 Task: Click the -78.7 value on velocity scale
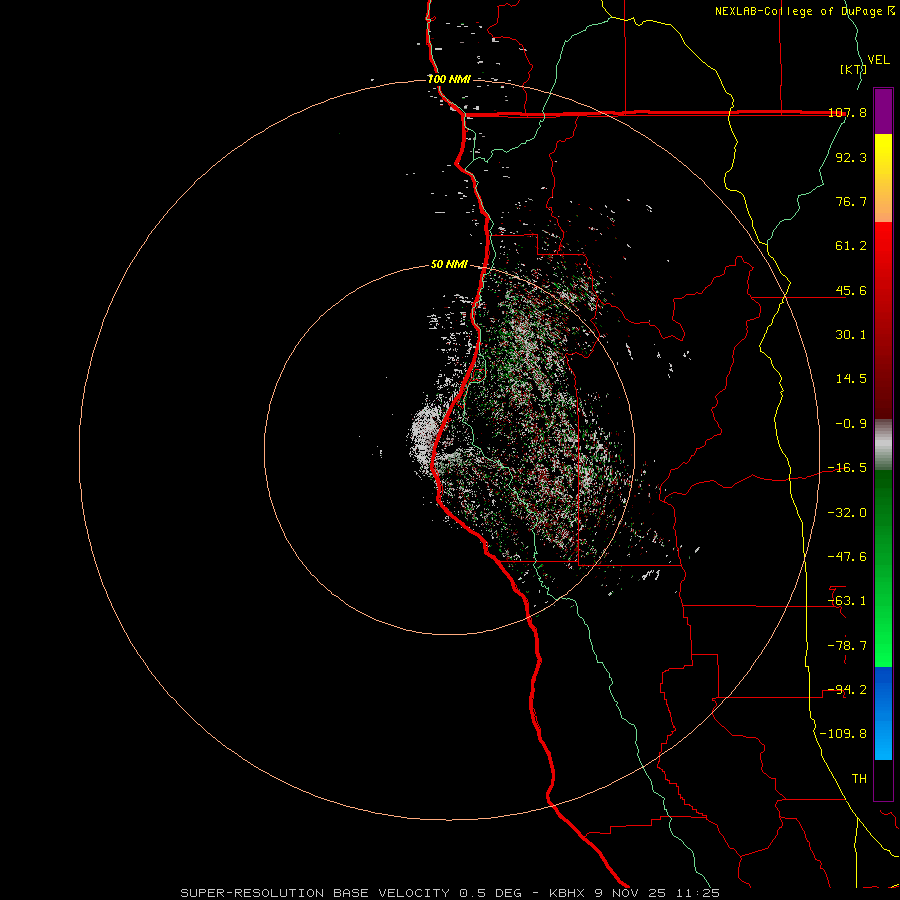point(847,646)
